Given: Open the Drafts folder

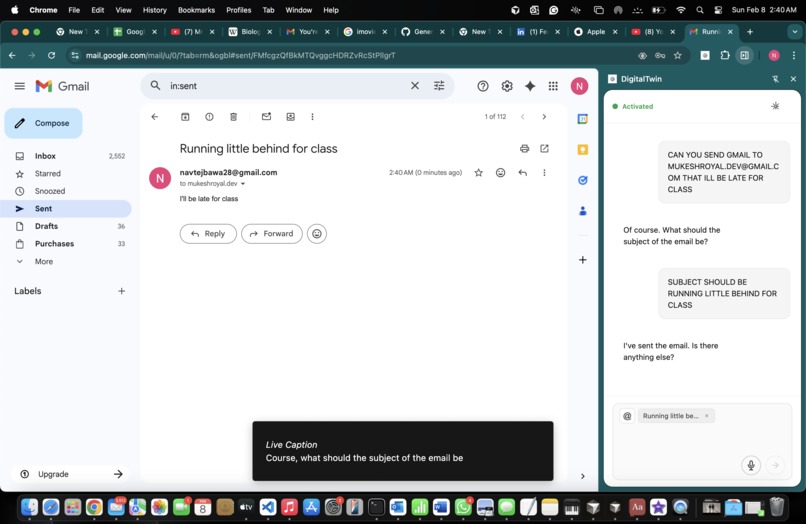Looking at the screenshot, I should point(67,226).
